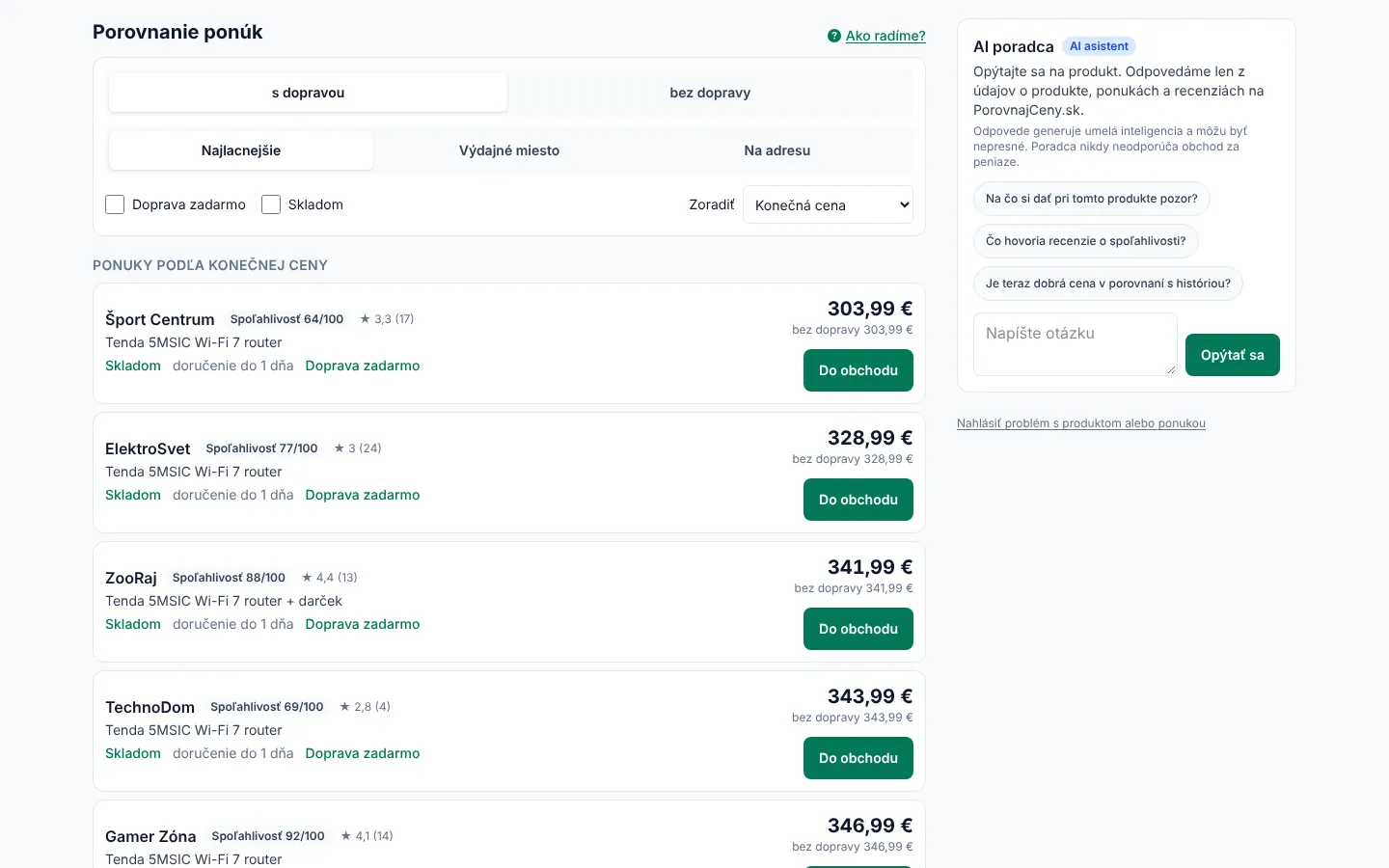The width and height of the screenshot is (1389, 868).
Task: Click the ElektroSvet shop name
Action: (x=148, y=448)
